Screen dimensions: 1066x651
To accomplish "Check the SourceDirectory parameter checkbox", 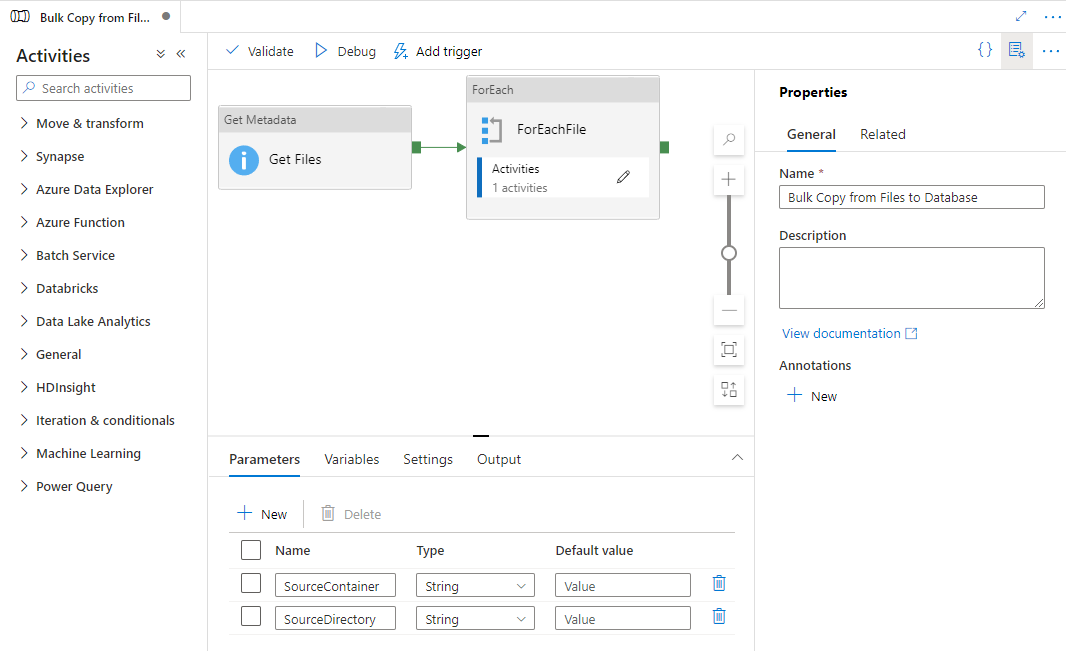I will pos(251,616).
